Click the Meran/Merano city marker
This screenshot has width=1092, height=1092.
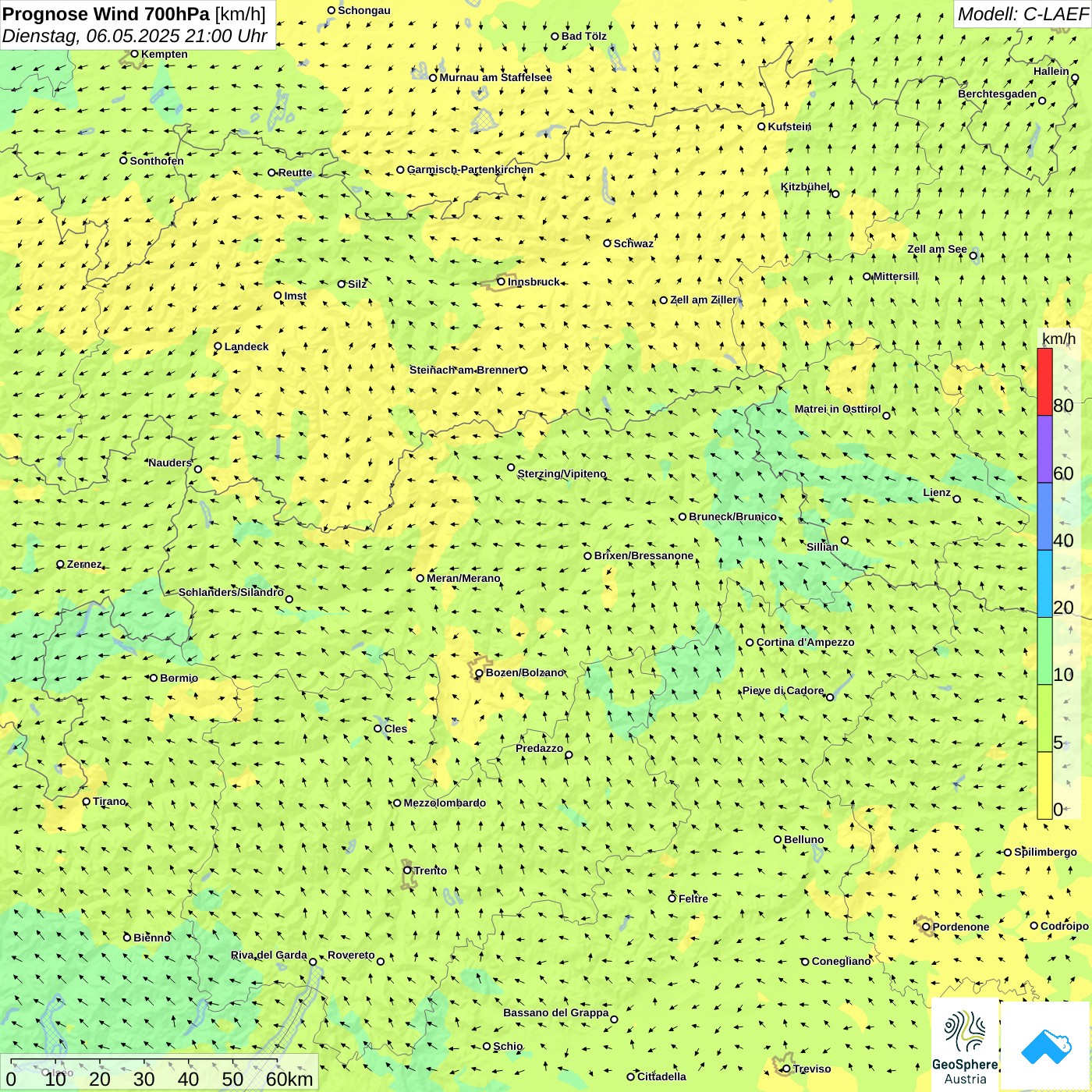(420, 578)
